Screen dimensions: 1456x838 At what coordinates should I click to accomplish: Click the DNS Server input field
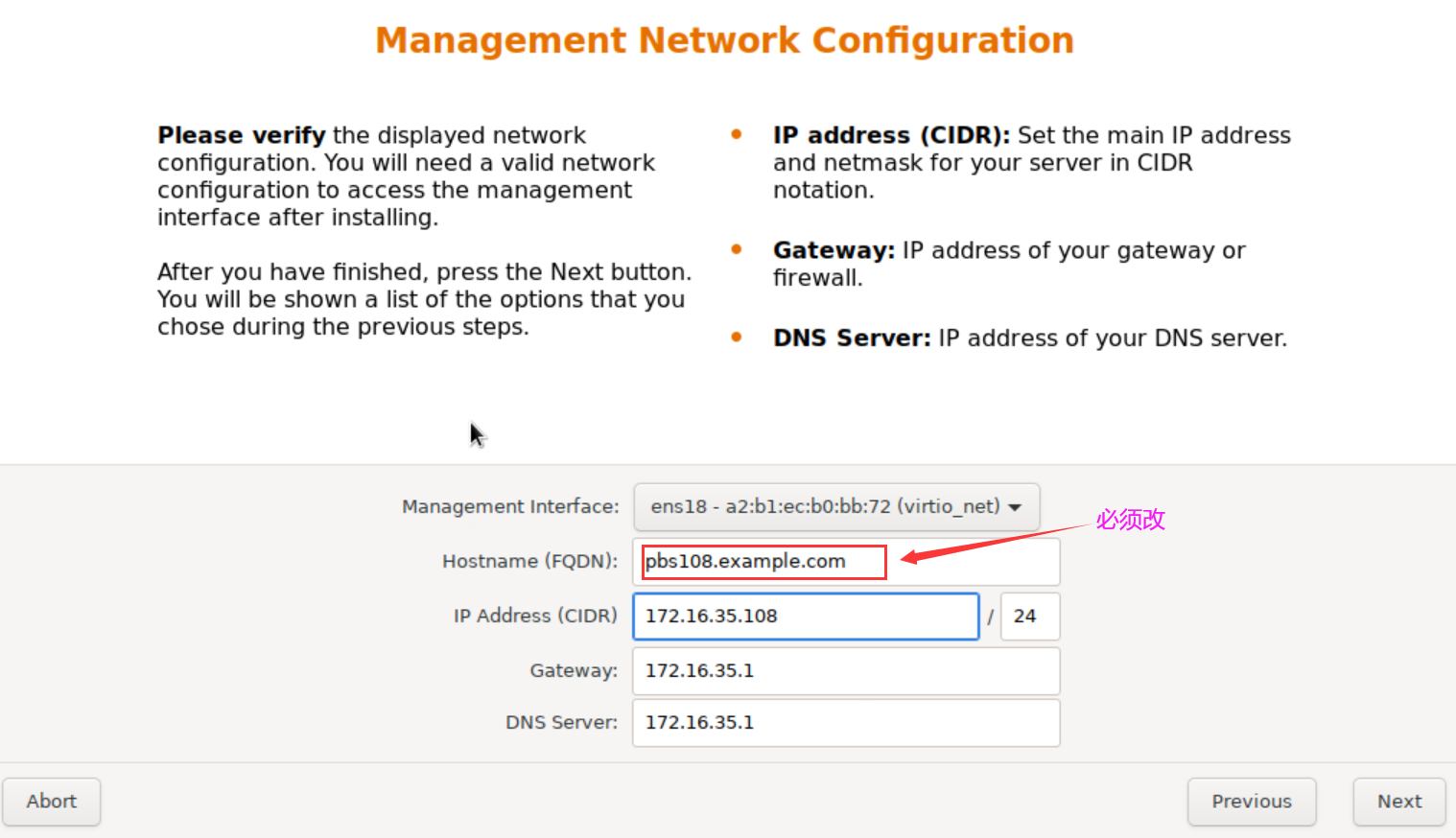coord(846,722)
